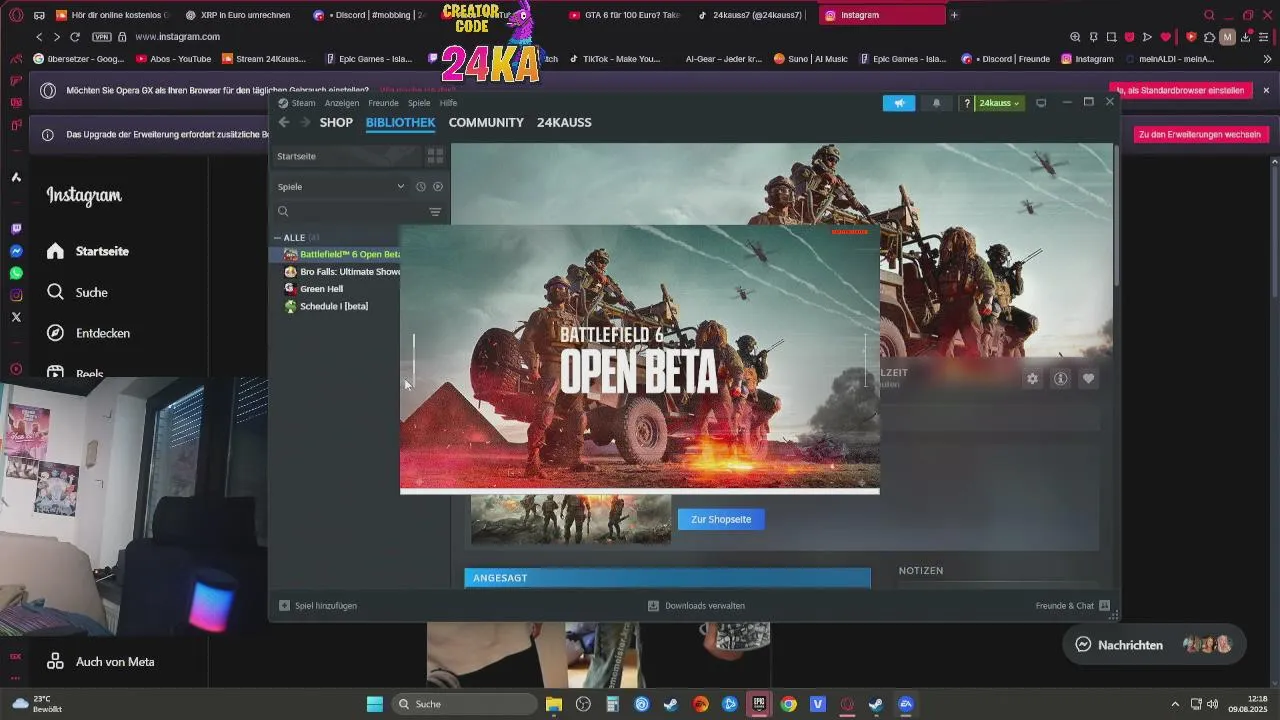This screenshot has width=1280, height=720.
Task: Select Bro Falls: Ultimate Showdown game
Action: 342,271
